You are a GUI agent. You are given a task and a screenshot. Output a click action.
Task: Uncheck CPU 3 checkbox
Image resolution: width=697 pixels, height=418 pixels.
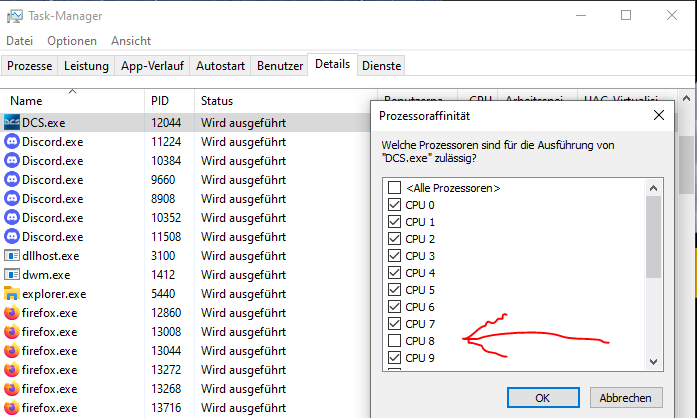pyautogui.click(x=394, y=256)
